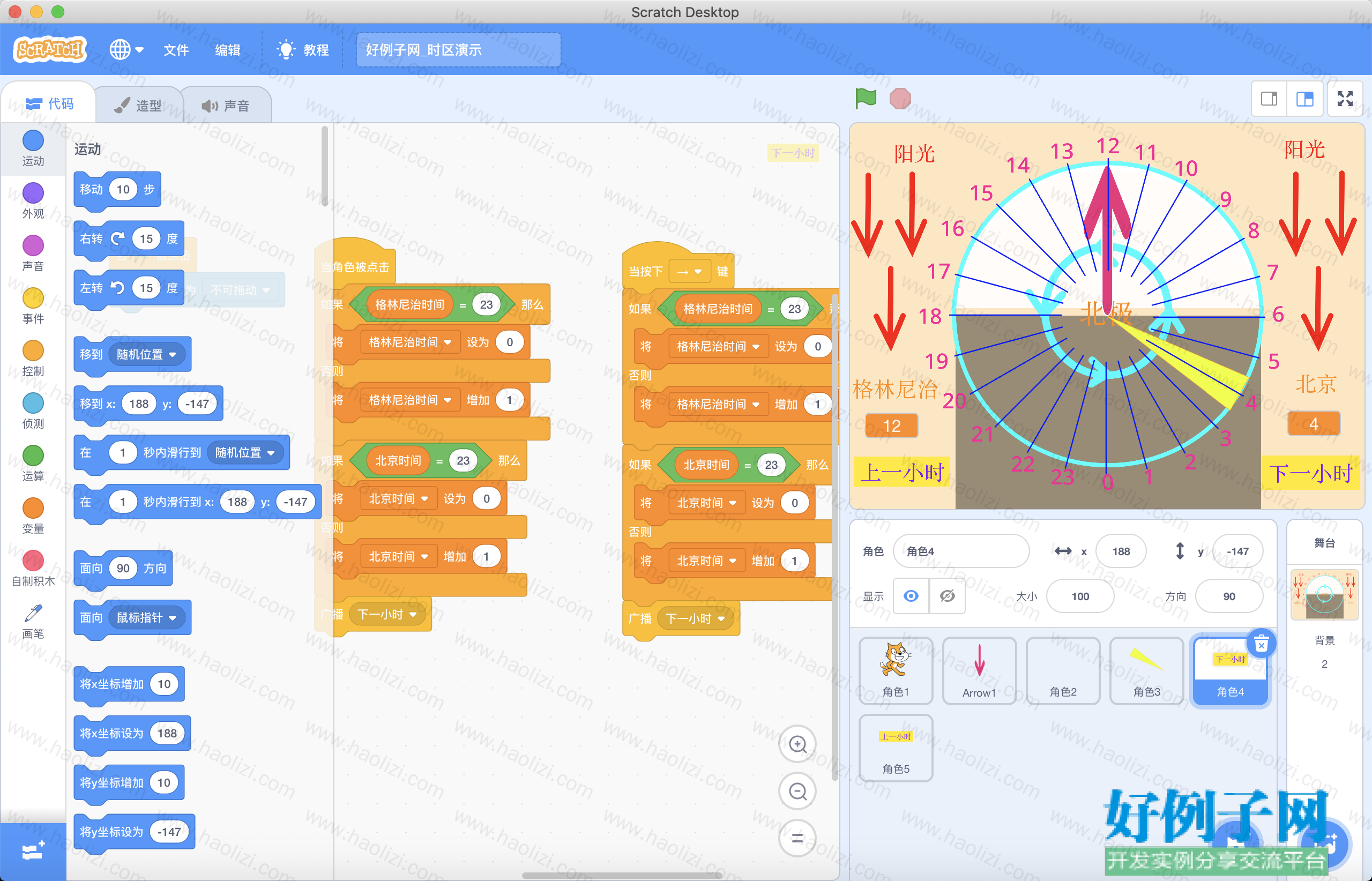Select the 外观 block category
1372x881 pixels.
tap(33, 201)
